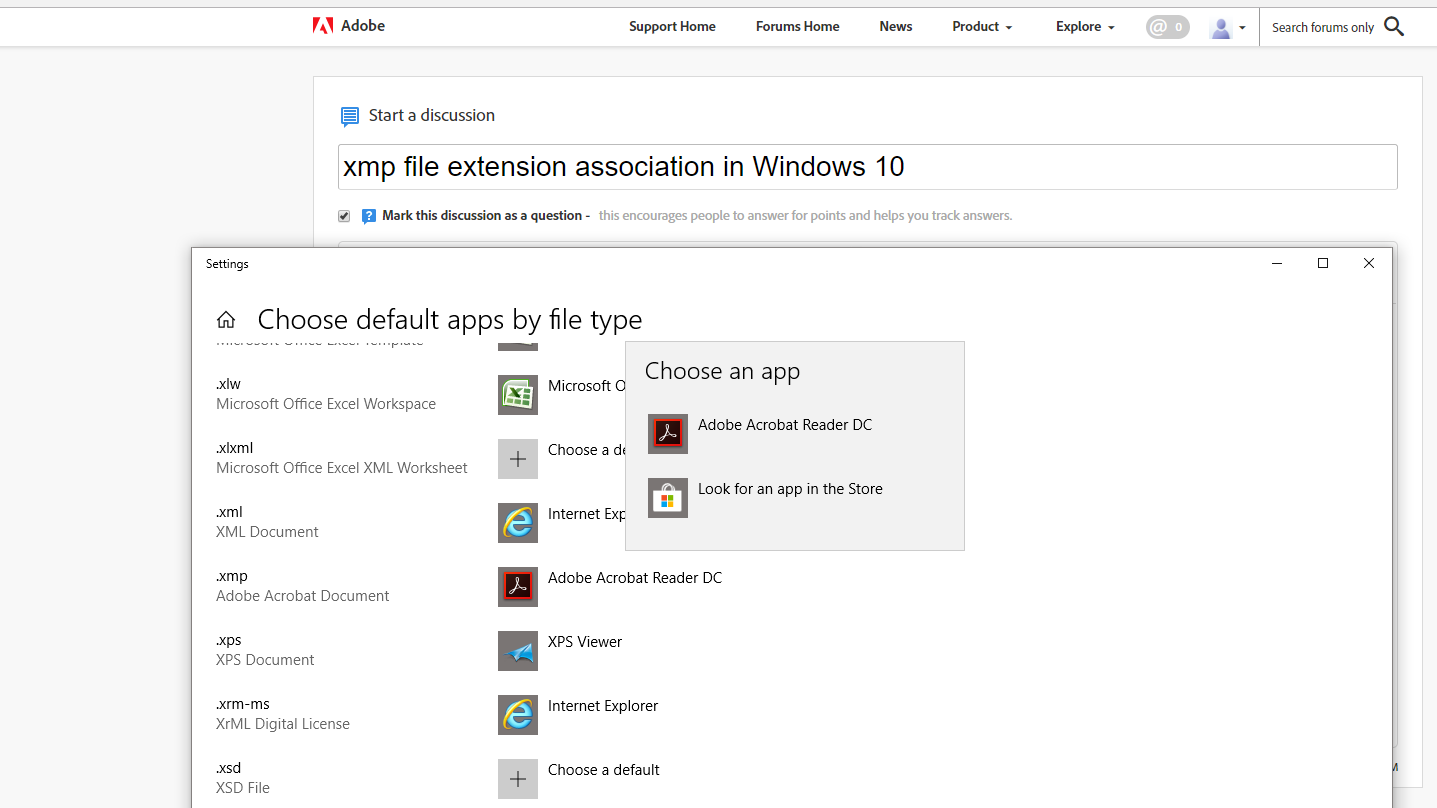Viewport: 1437px width, 808px height.
Task: Click the question mark icon beside Mark this discussion
Action: click(x=369, y=216)
